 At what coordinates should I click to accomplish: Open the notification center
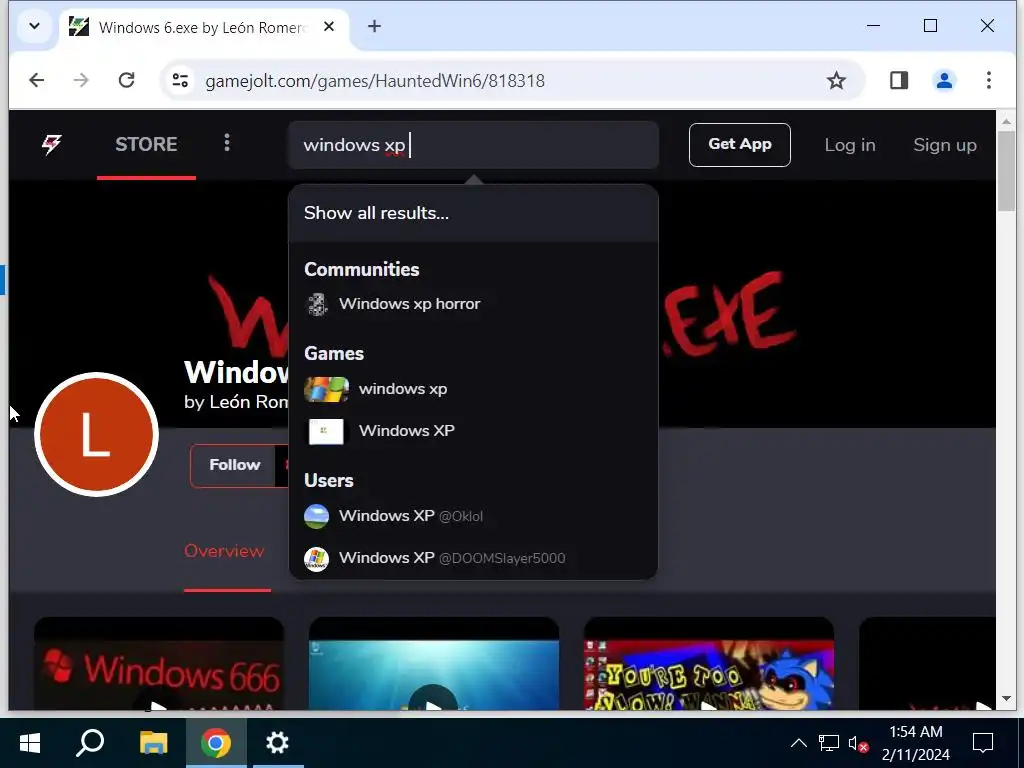pyautogui.click(x=982, y=743)
